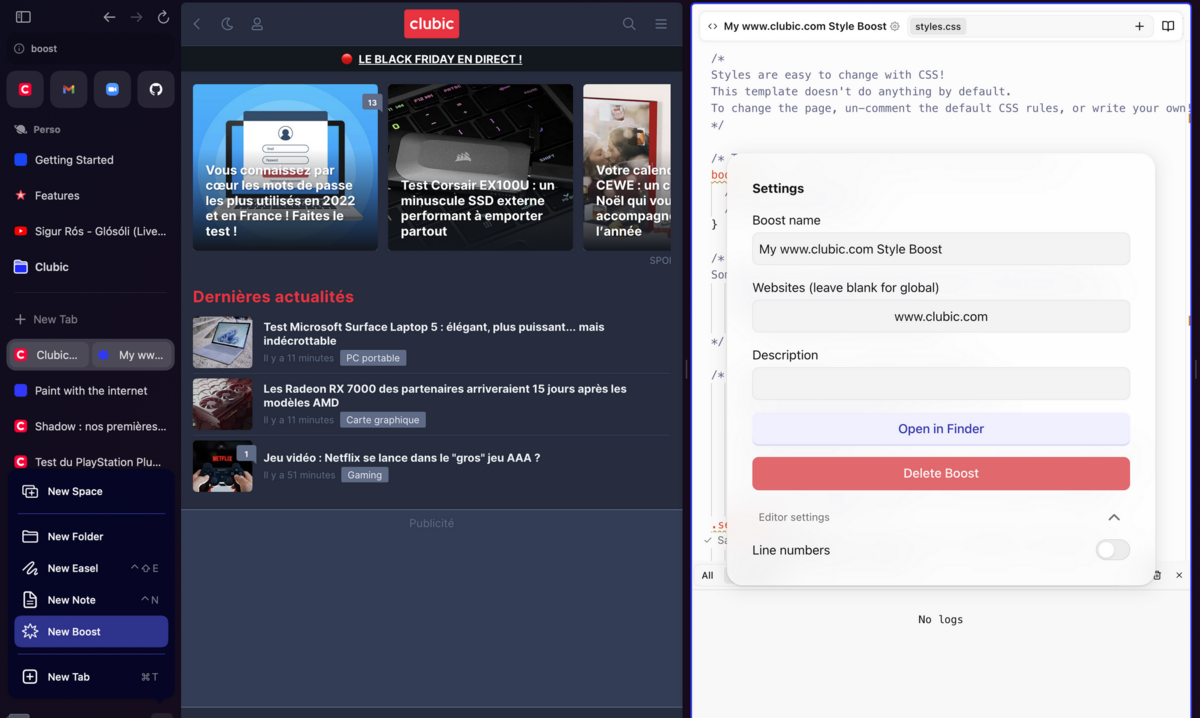Open the Netflix AAA game article
Image resolution: width=1200 pixels, height=718 pixels.
pyautogui.click(x=402, y=458)
